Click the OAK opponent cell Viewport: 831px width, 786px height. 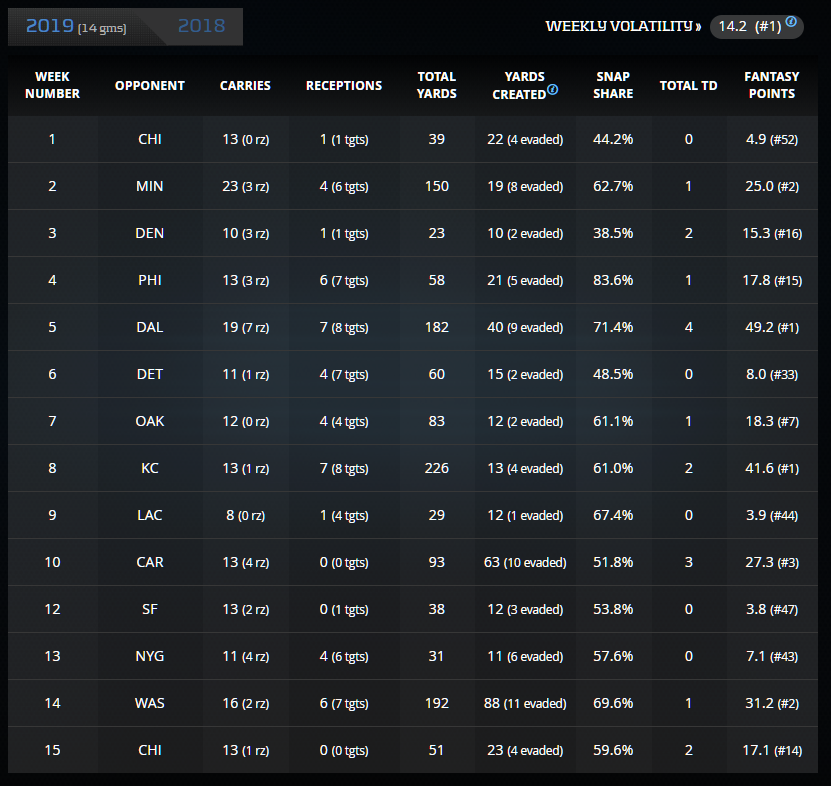(x=150, y=421)
